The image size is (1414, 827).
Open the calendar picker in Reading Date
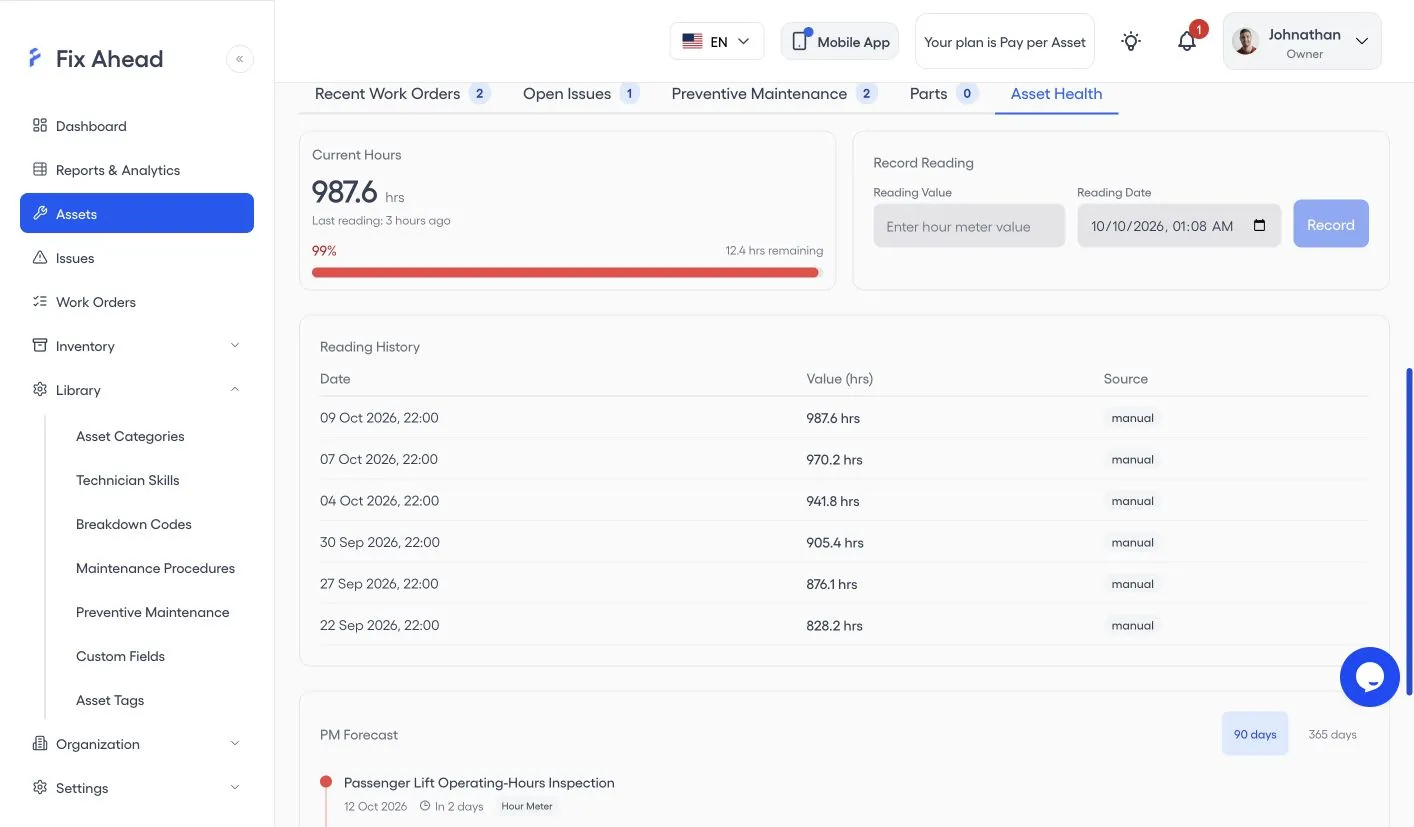tap(1260, 226)
